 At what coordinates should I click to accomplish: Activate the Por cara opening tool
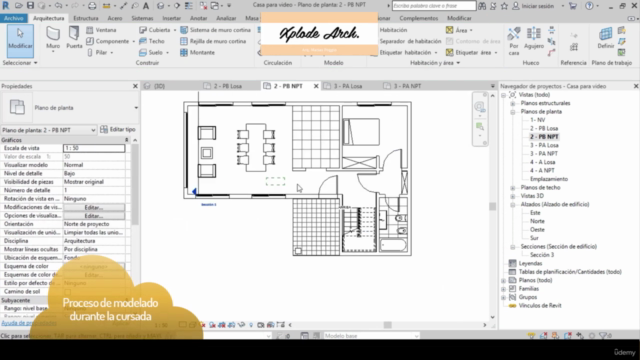pyautogui.click(x=514, y=41)
